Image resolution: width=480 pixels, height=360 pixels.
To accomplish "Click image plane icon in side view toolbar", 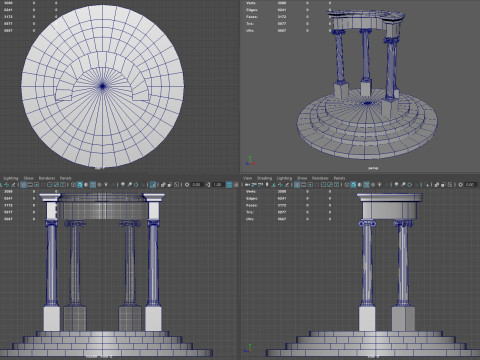I will coord(274,185).
